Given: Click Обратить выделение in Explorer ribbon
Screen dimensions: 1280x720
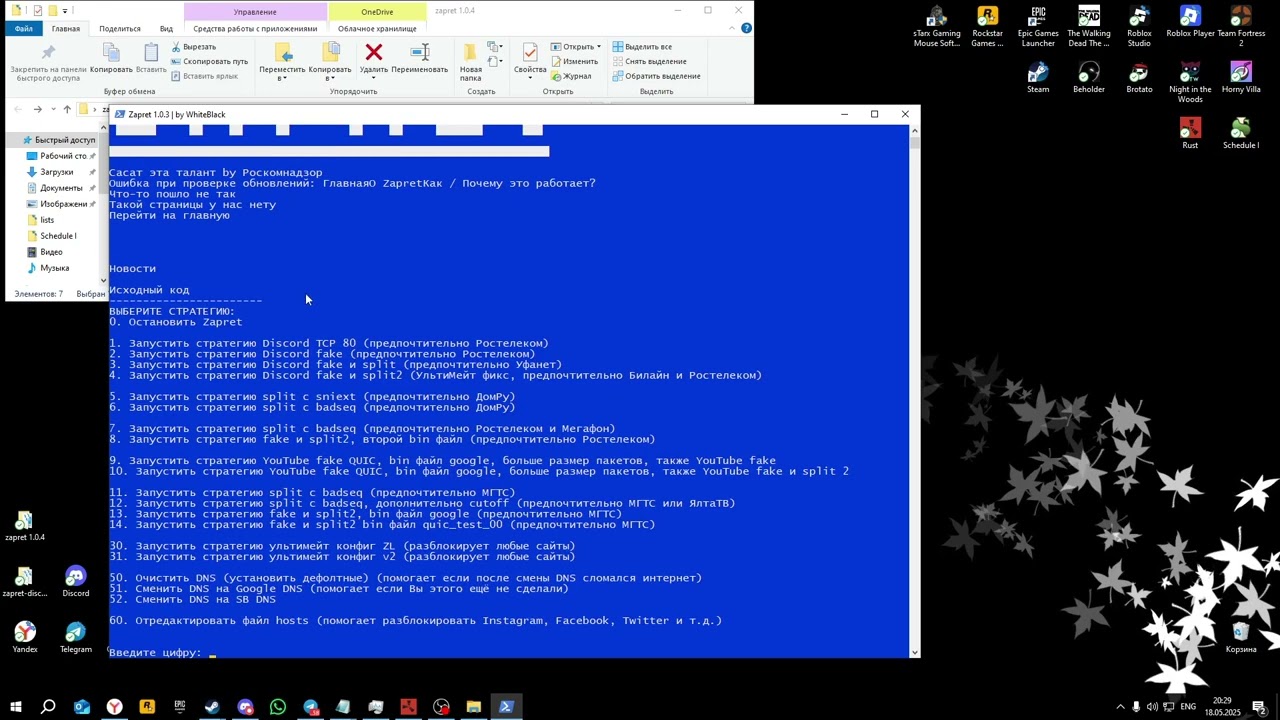Looking at the screenshot, I should pos(656,76).
